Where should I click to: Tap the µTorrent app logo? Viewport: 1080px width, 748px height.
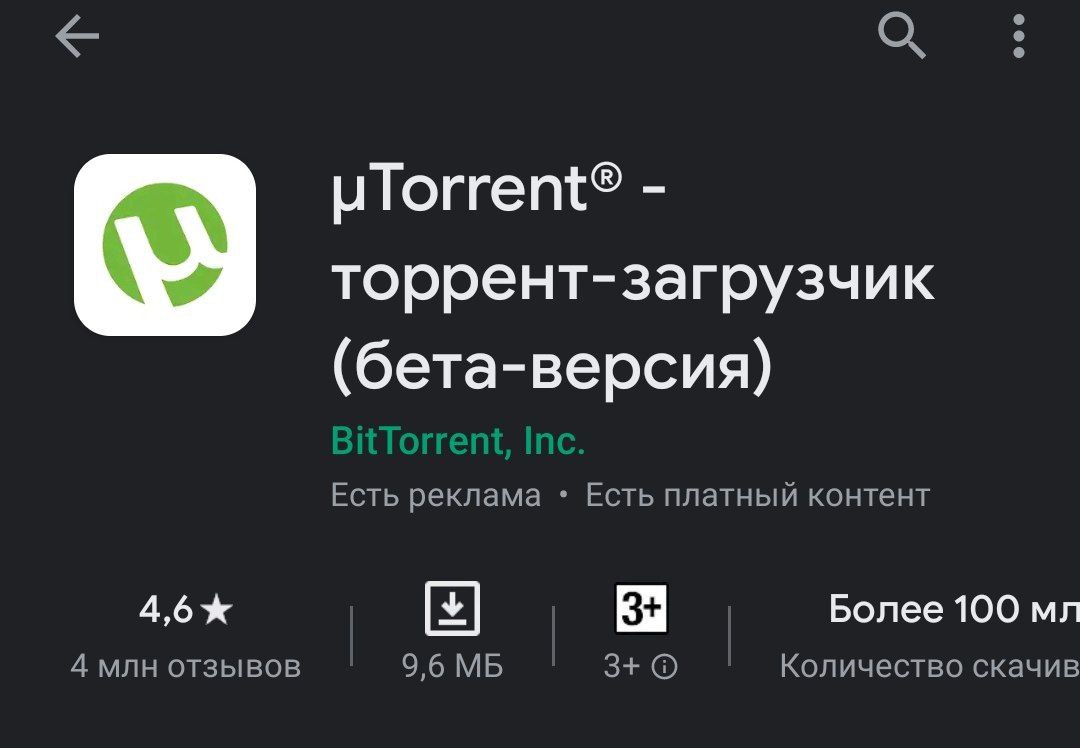(x=165, y=245)
